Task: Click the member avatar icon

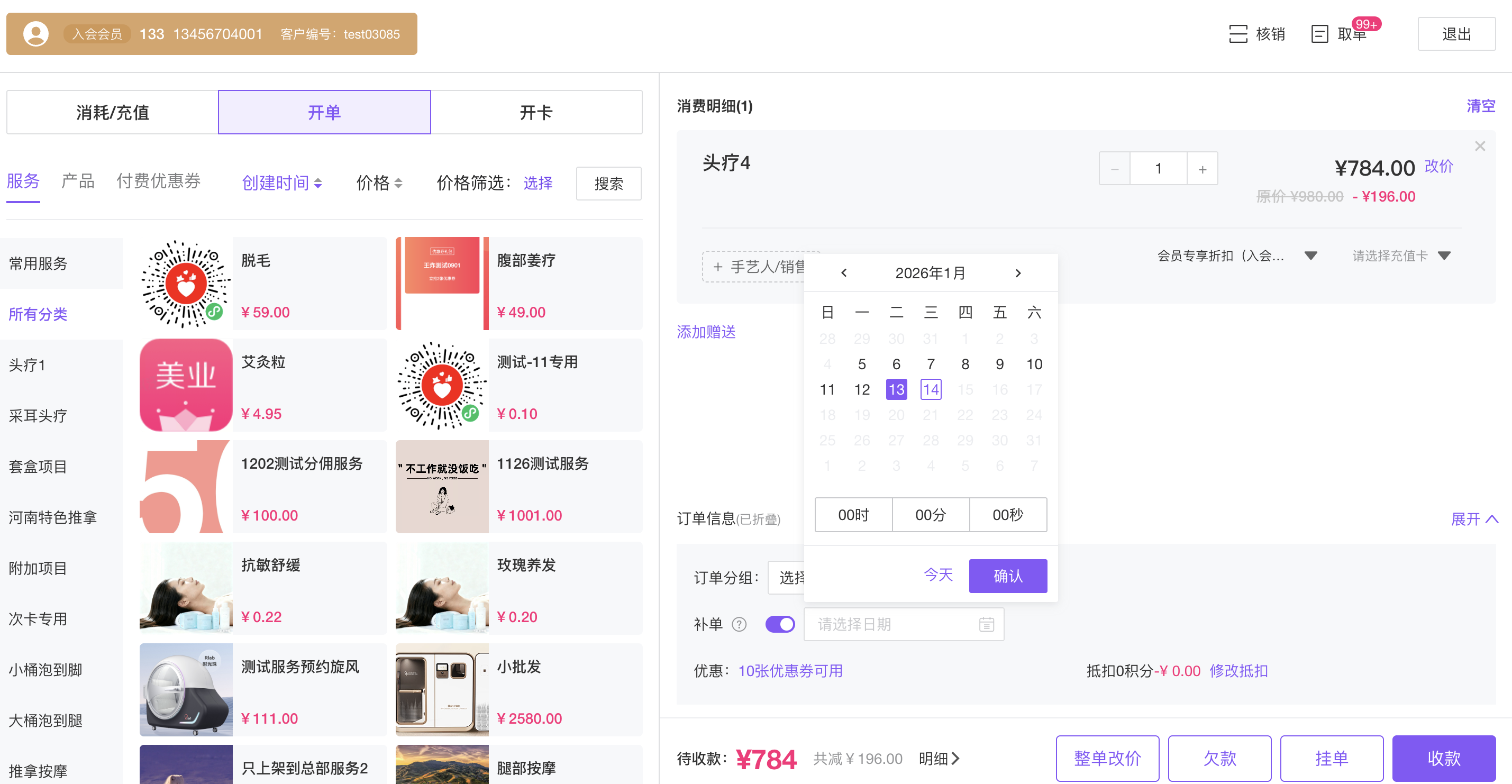Action: (35, 34)
